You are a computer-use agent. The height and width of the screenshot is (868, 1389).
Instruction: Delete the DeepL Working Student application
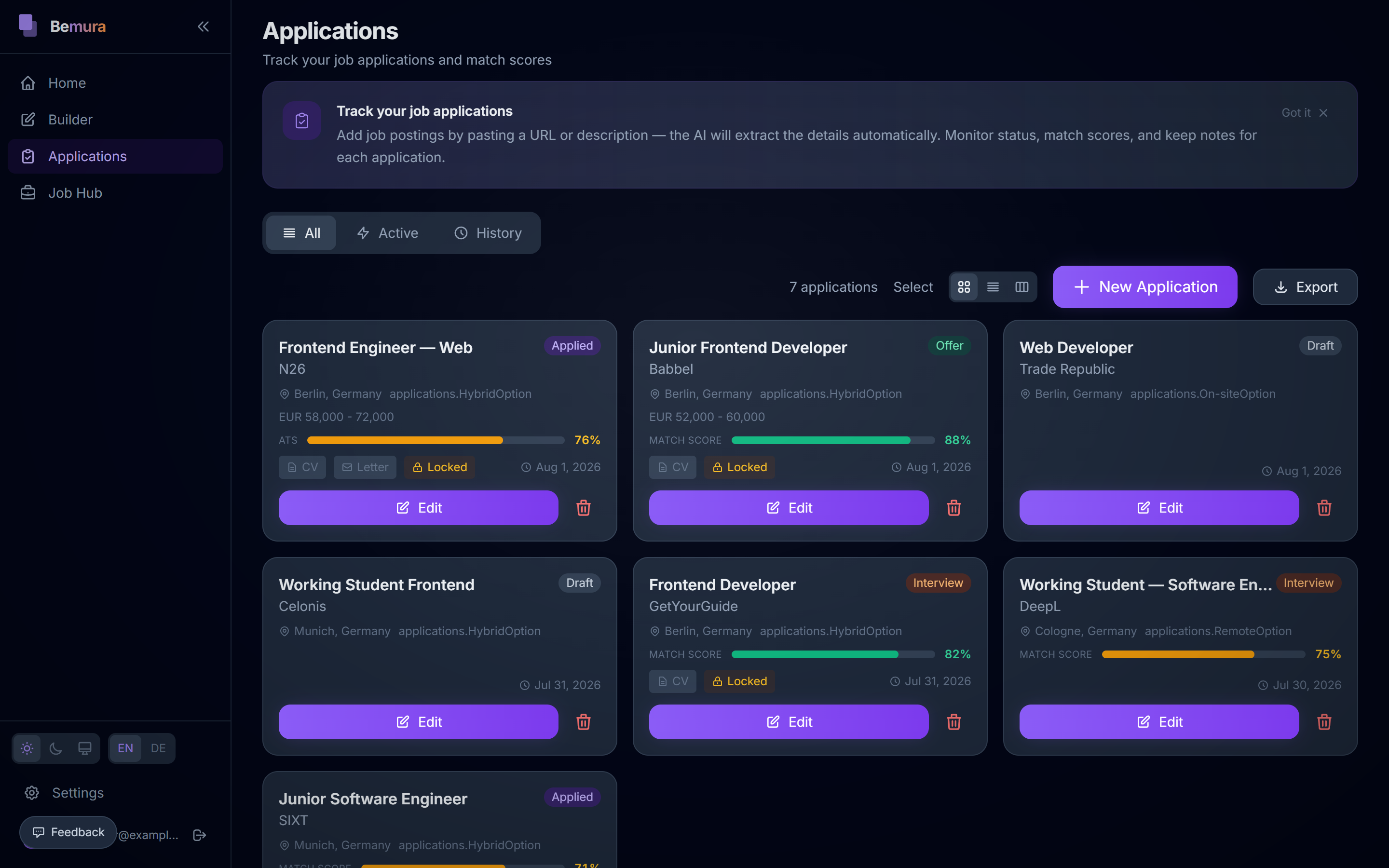pyautogui.click(x=1323, y=722)
